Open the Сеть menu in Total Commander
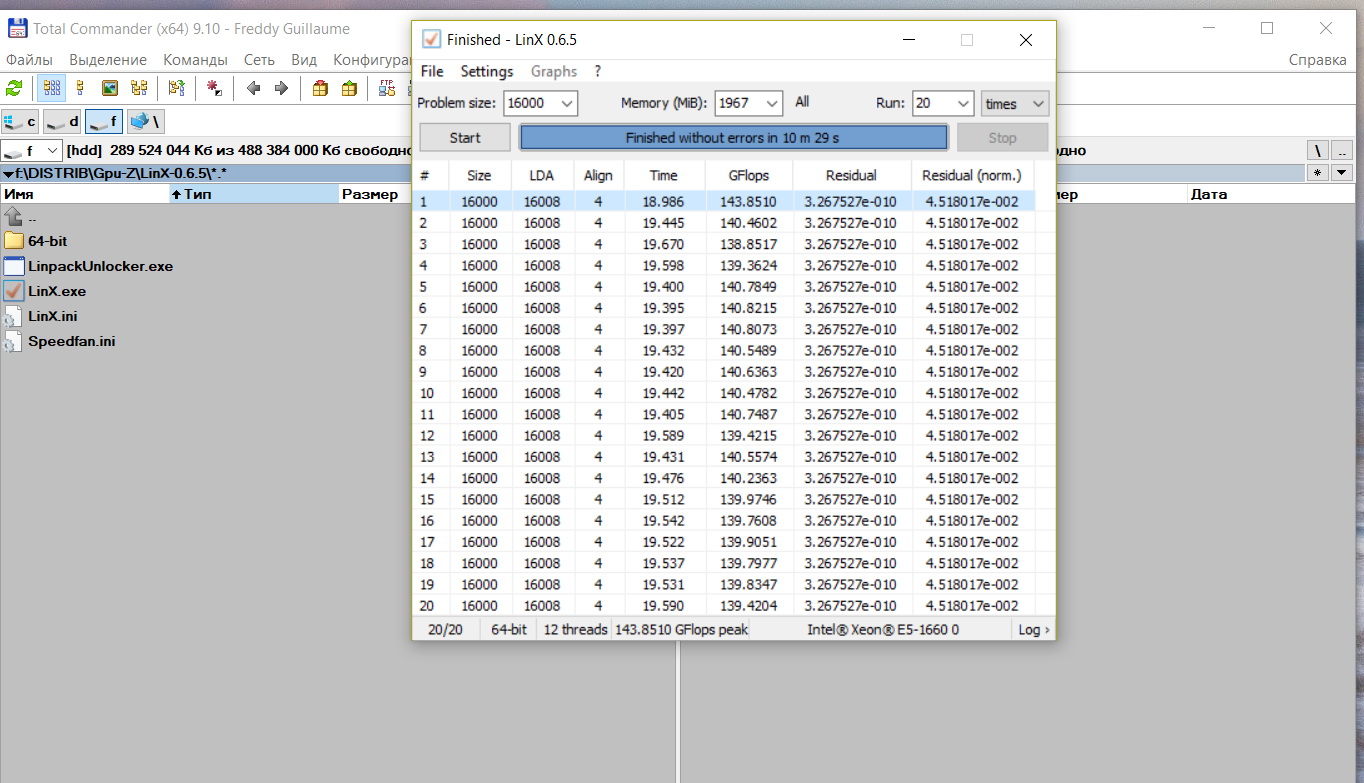 coord(259,60)
